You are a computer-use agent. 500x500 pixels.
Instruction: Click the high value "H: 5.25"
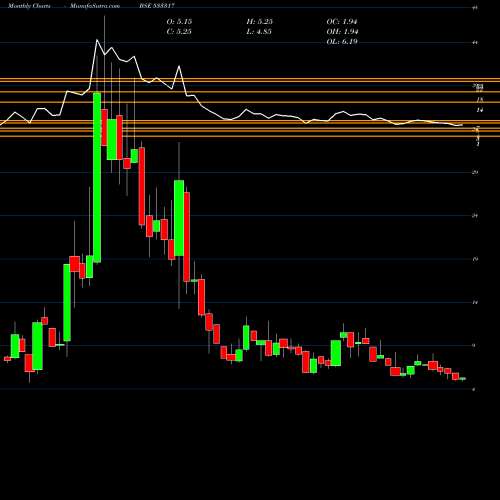point(260,22)
